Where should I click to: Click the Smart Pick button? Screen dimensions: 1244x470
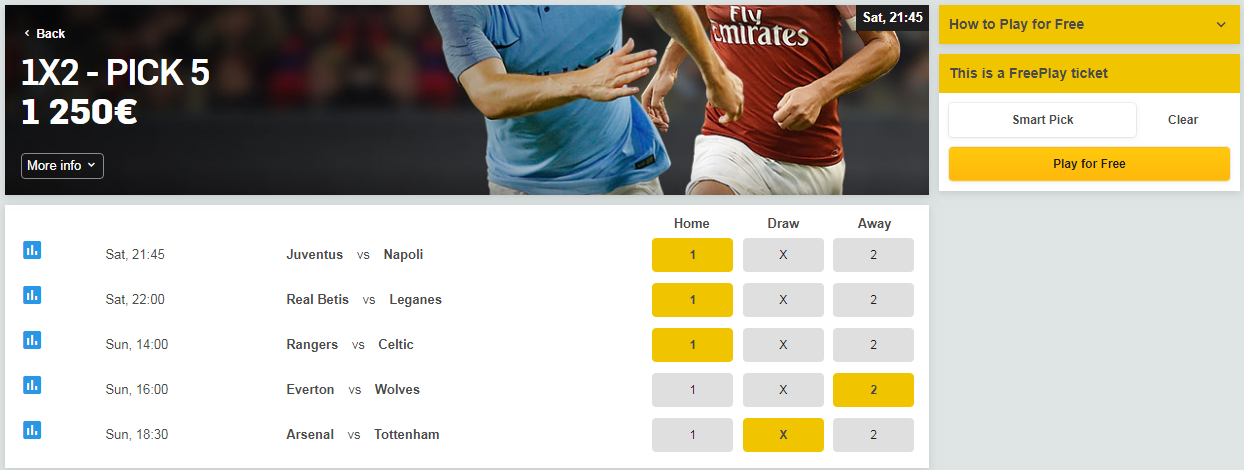point(1042,120)
